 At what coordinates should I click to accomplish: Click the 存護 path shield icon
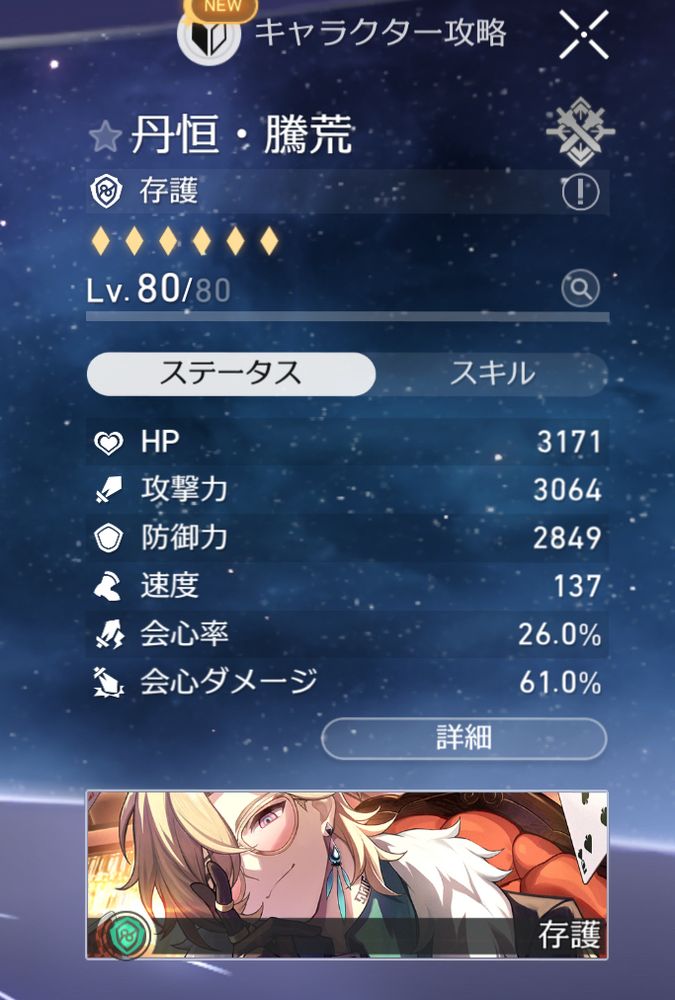tap(107, 191)
